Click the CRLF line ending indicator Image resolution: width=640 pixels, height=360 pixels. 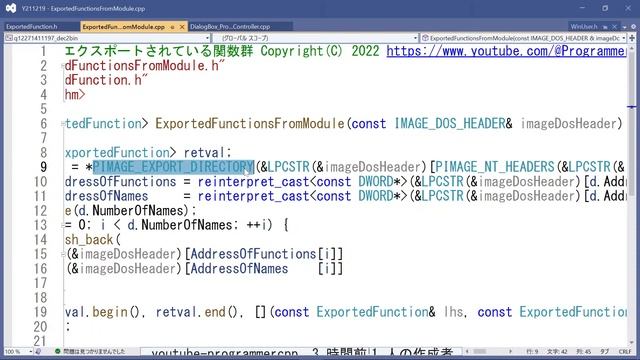[625, 351]
